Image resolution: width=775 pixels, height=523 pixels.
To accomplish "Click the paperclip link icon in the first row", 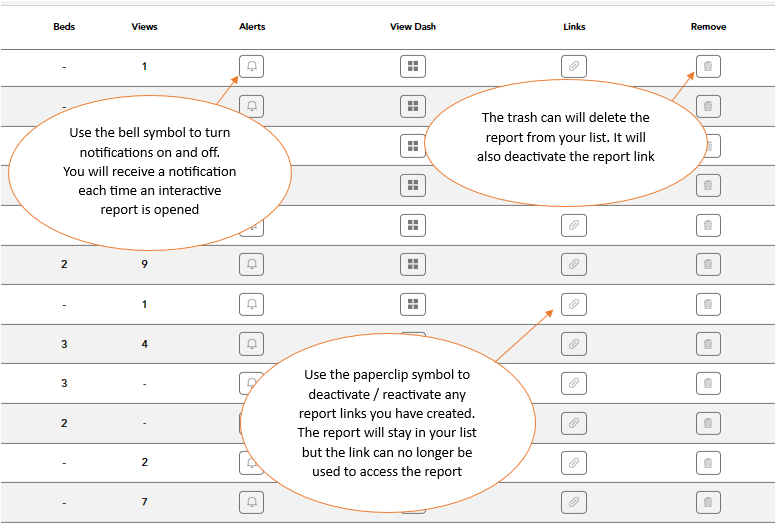I will pos(573,67).
